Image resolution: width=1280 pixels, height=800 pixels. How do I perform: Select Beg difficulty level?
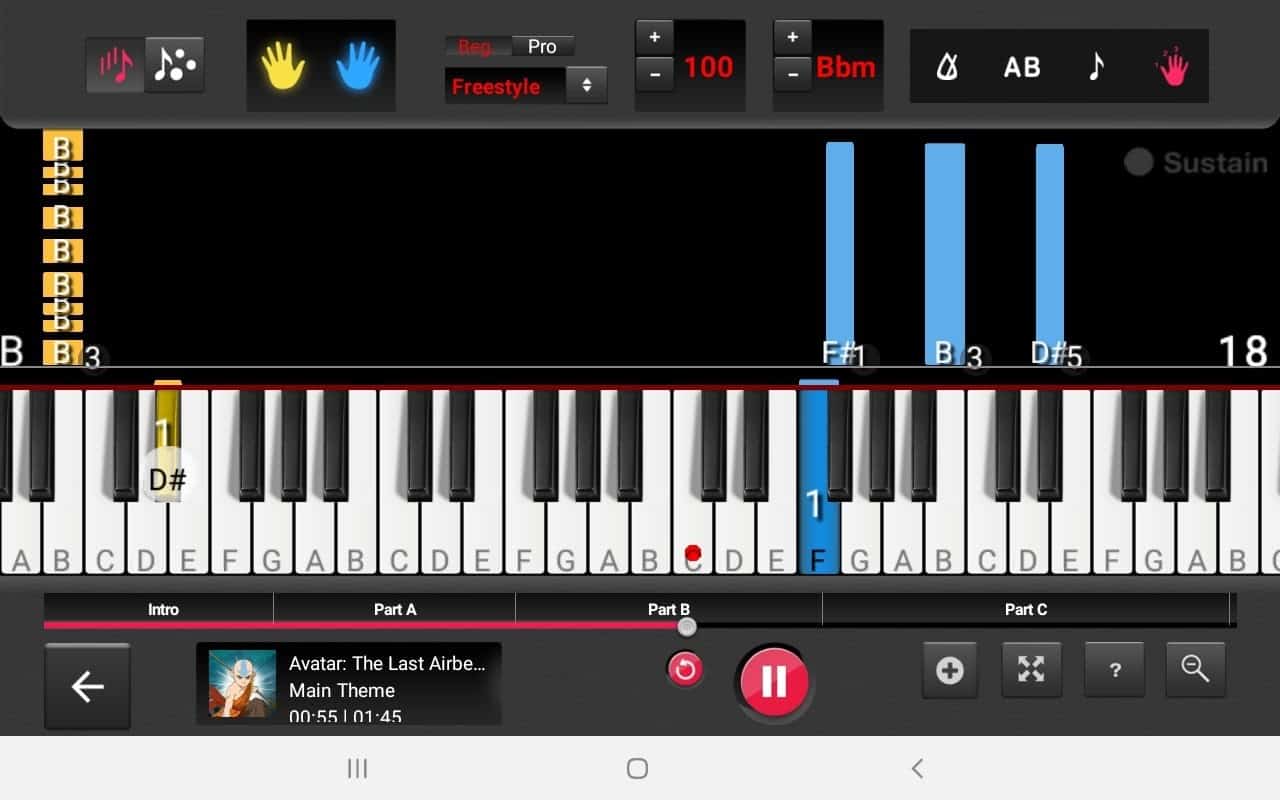tap(477, 47)
